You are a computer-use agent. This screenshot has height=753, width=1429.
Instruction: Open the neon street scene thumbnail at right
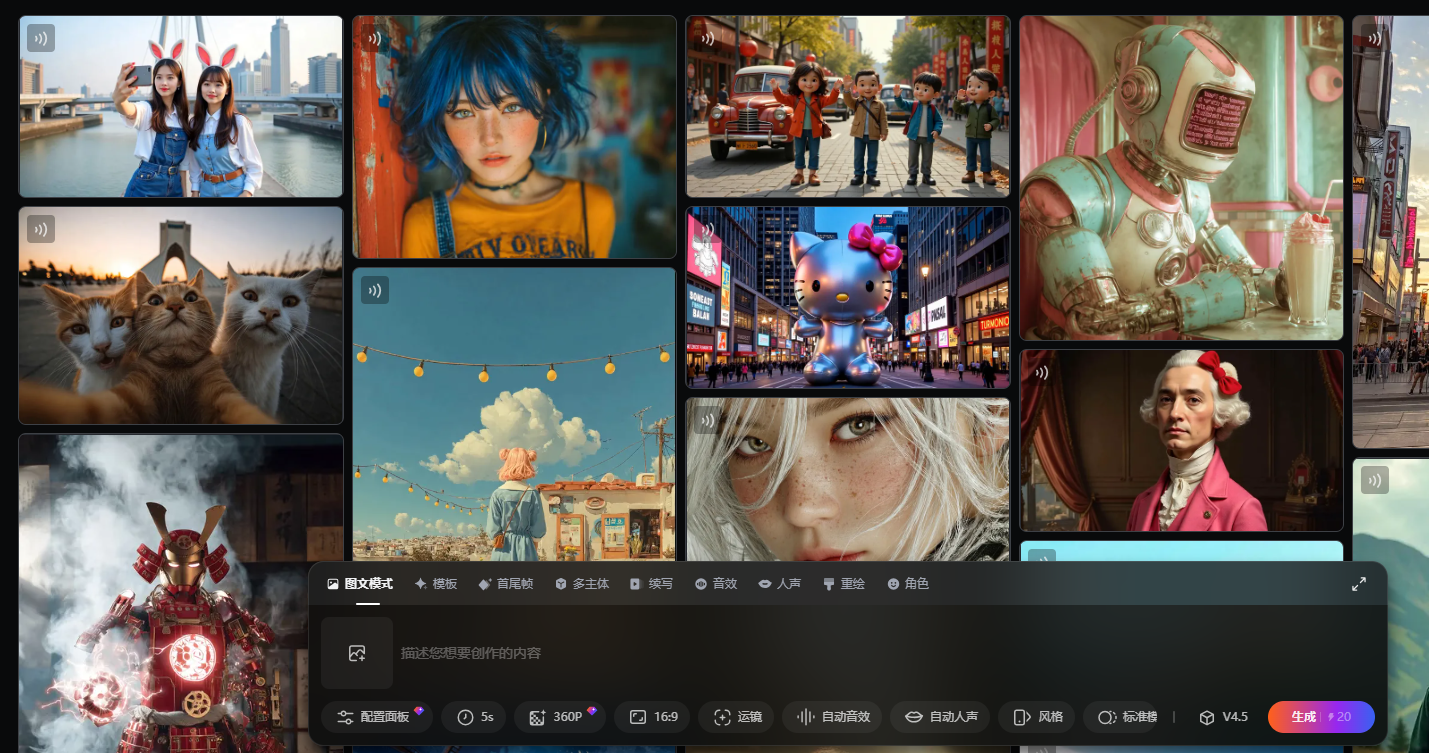tap(1391, 232)
